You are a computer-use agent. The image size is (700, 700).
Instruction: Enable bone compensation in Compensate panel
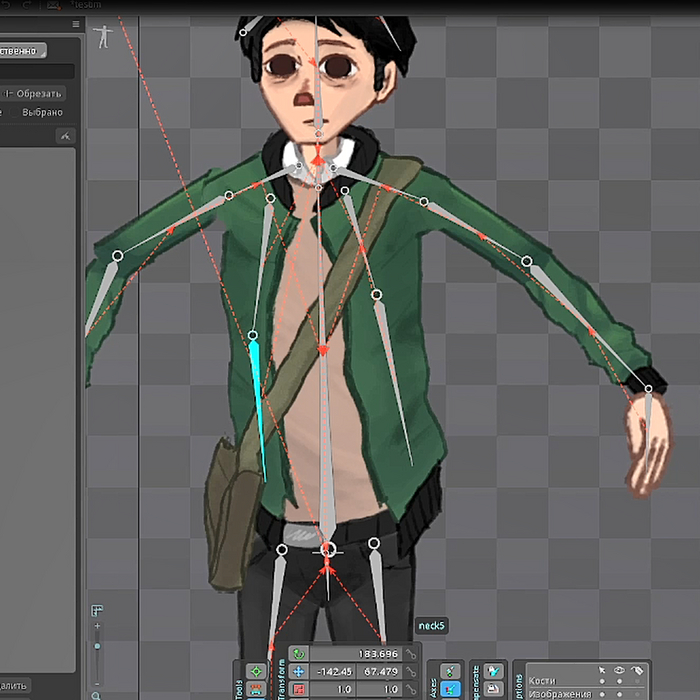[x=494, y=671]
